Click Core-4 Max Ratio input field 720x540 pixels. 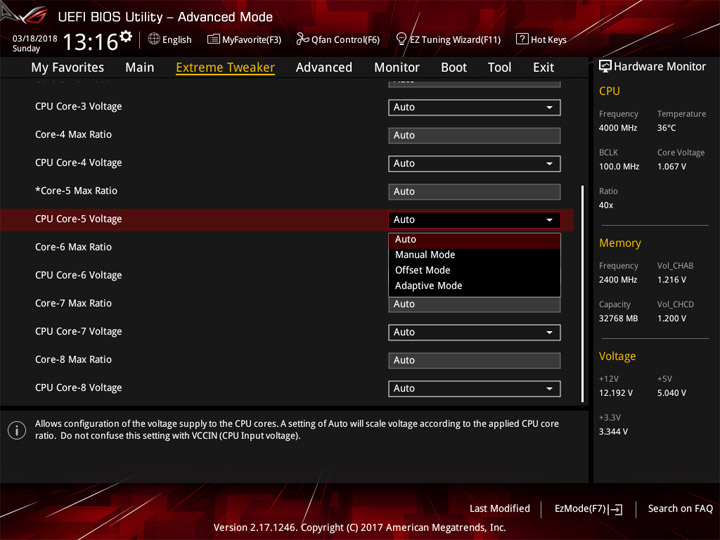[474, 135]
